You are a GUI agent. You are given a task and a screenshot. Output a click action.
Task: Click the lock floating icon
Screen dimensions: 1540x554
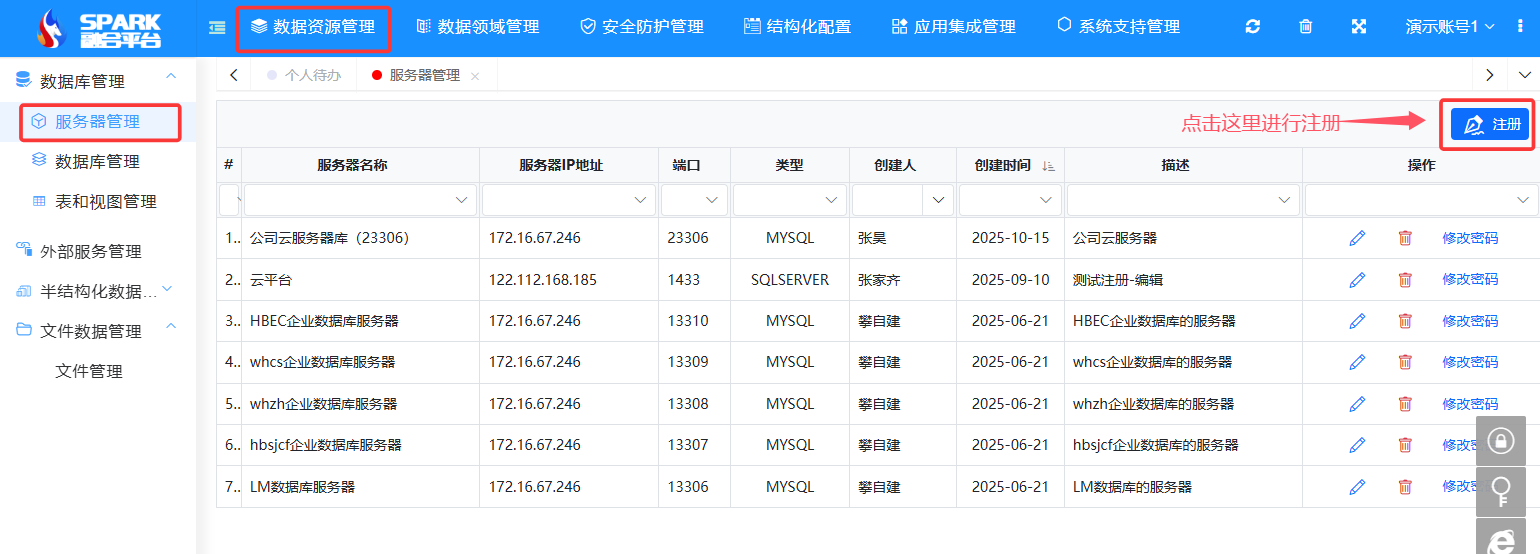(x=1500, y=440)
